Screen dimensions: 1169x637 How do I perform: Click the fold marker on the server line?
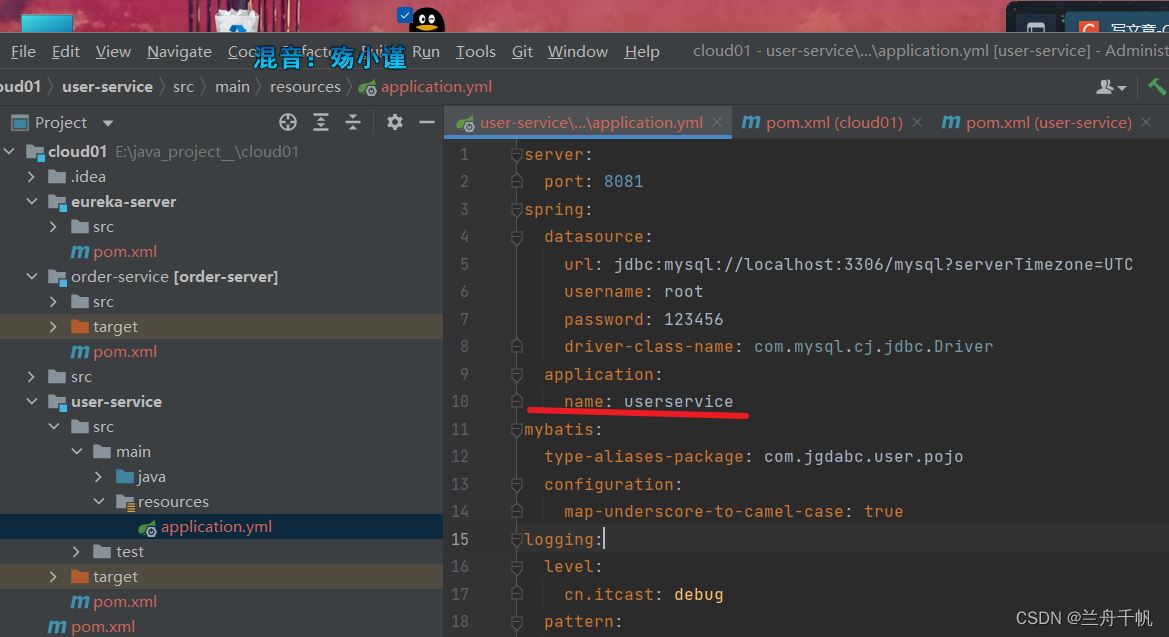coord(516,154)
